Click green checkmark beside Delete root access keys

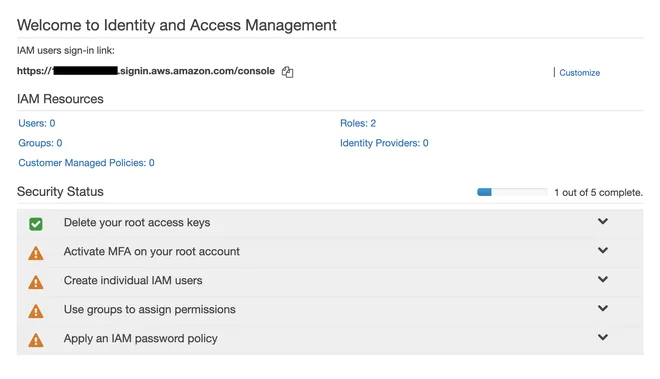36,224
